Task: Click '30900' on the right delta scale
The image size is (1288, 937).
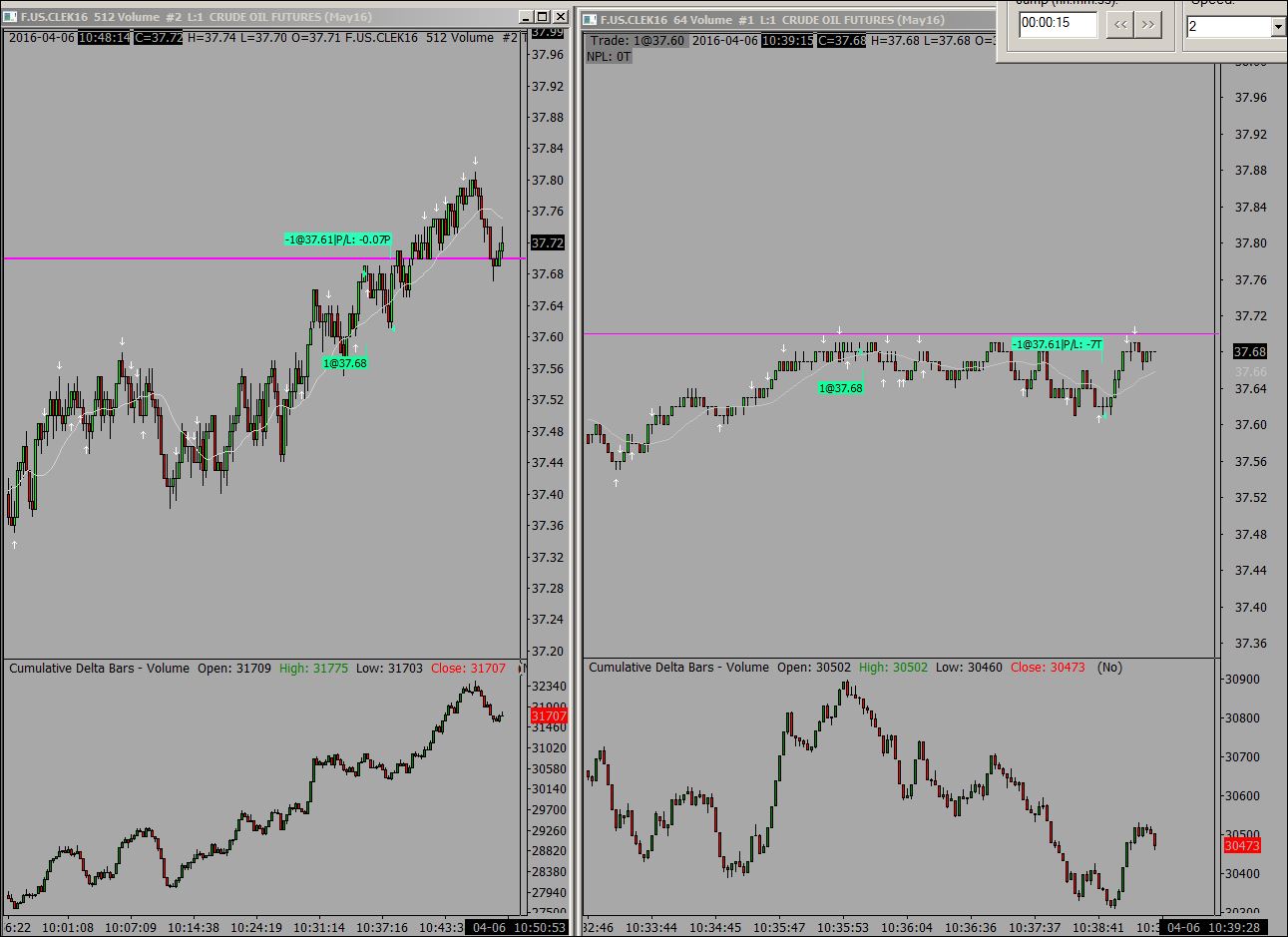Action: pyautogui.click(x=1241, y=680)
